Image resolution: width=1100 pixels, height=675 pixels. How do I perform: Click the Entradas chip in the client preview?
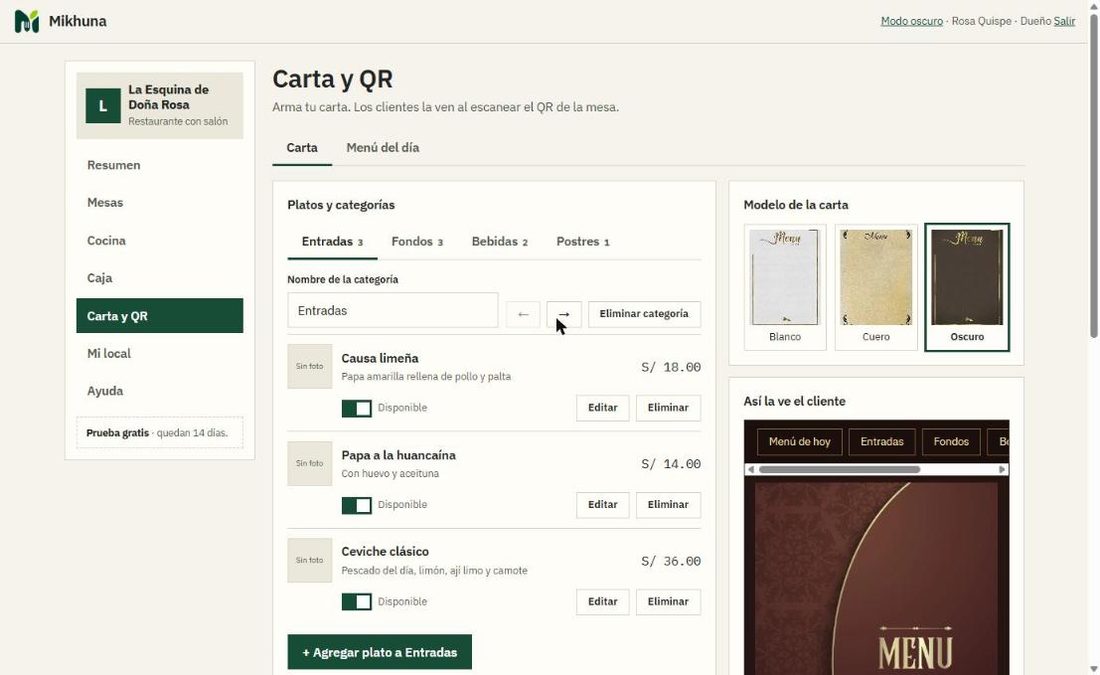pyautogui.click(x=882, y=442)
